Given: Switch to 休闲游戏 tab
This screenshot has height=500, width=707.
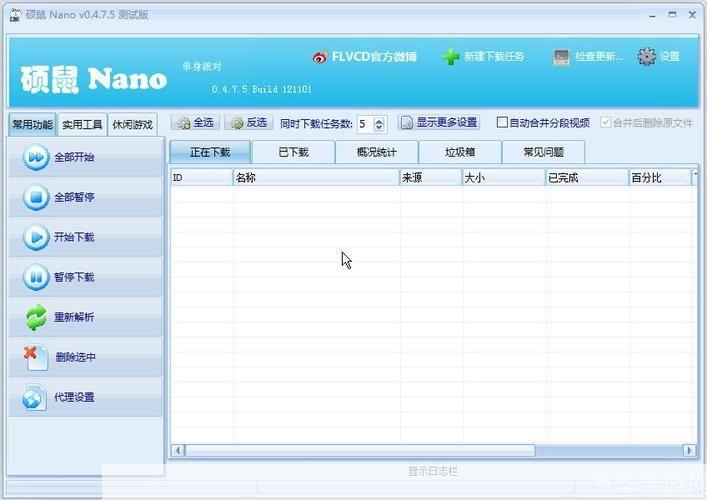Looking at the screenshot, I should pyautogui.click(x=132, y=124).
